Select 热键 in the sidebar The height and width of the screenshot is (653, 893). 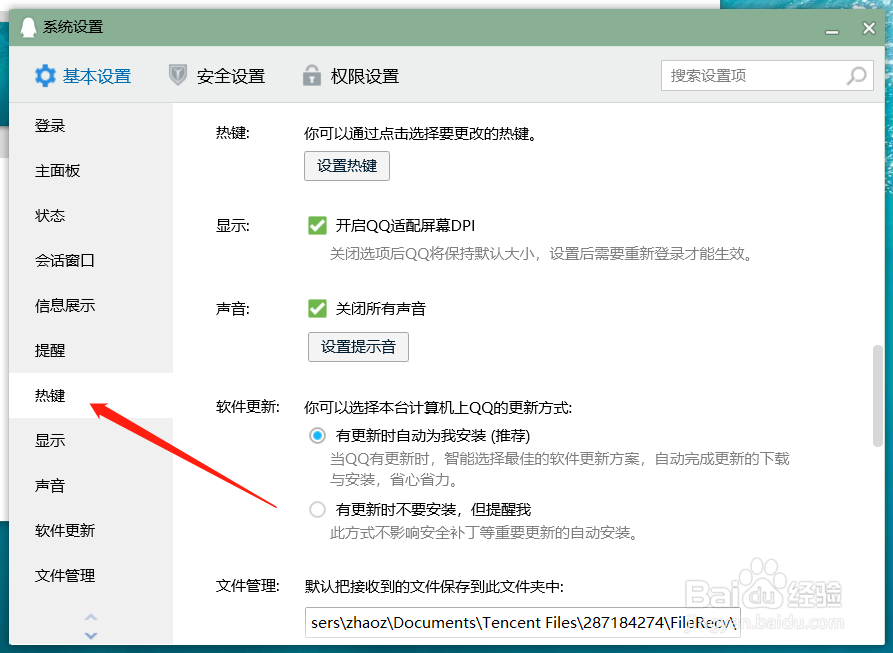91,396
